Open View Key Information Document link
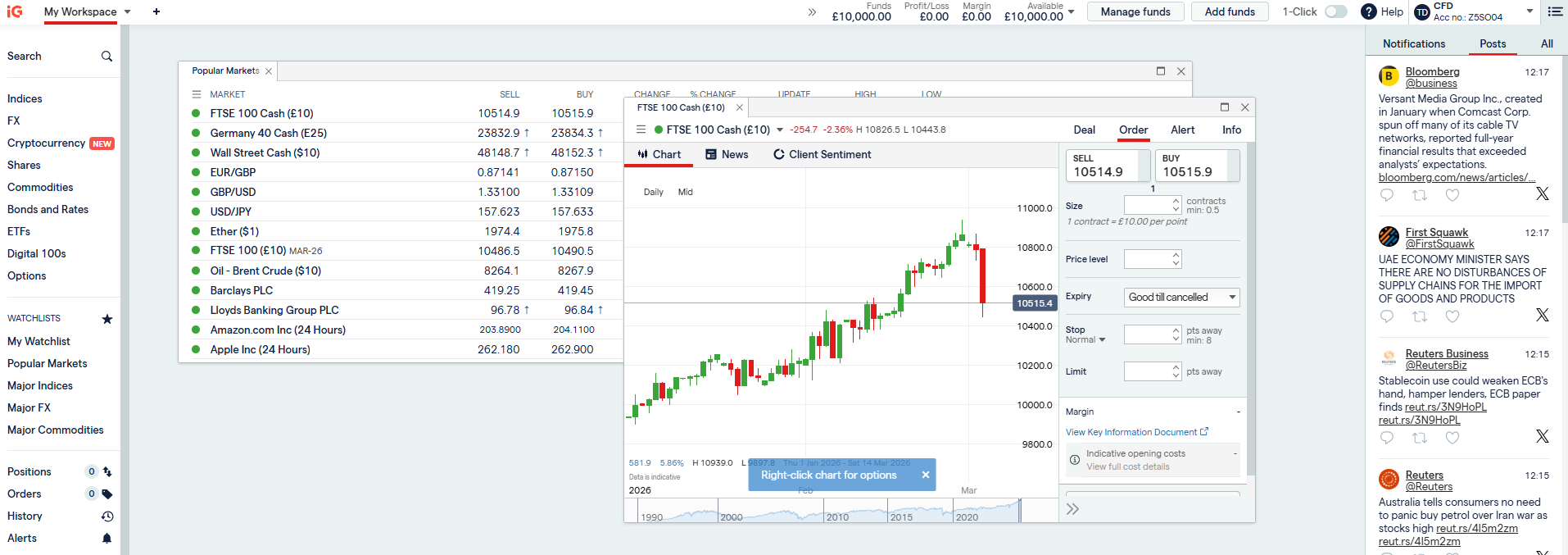 (x=1137, y=432)
